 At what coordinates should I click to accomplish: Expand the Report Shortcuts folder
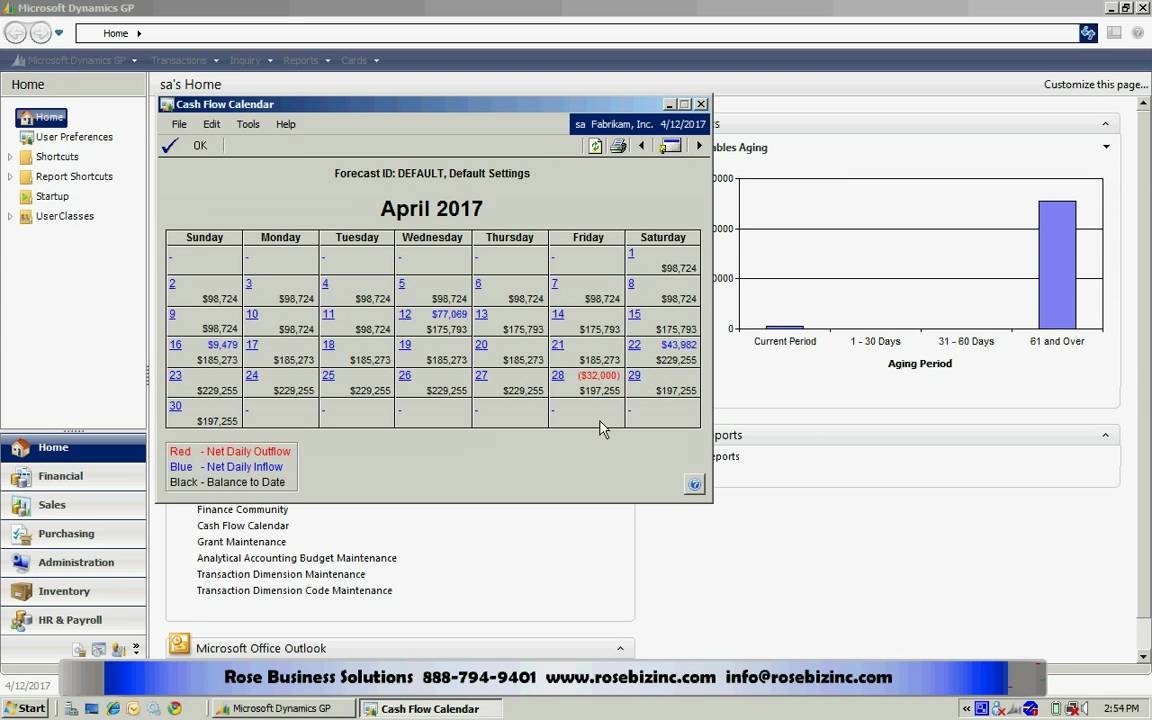coord(10,176)
